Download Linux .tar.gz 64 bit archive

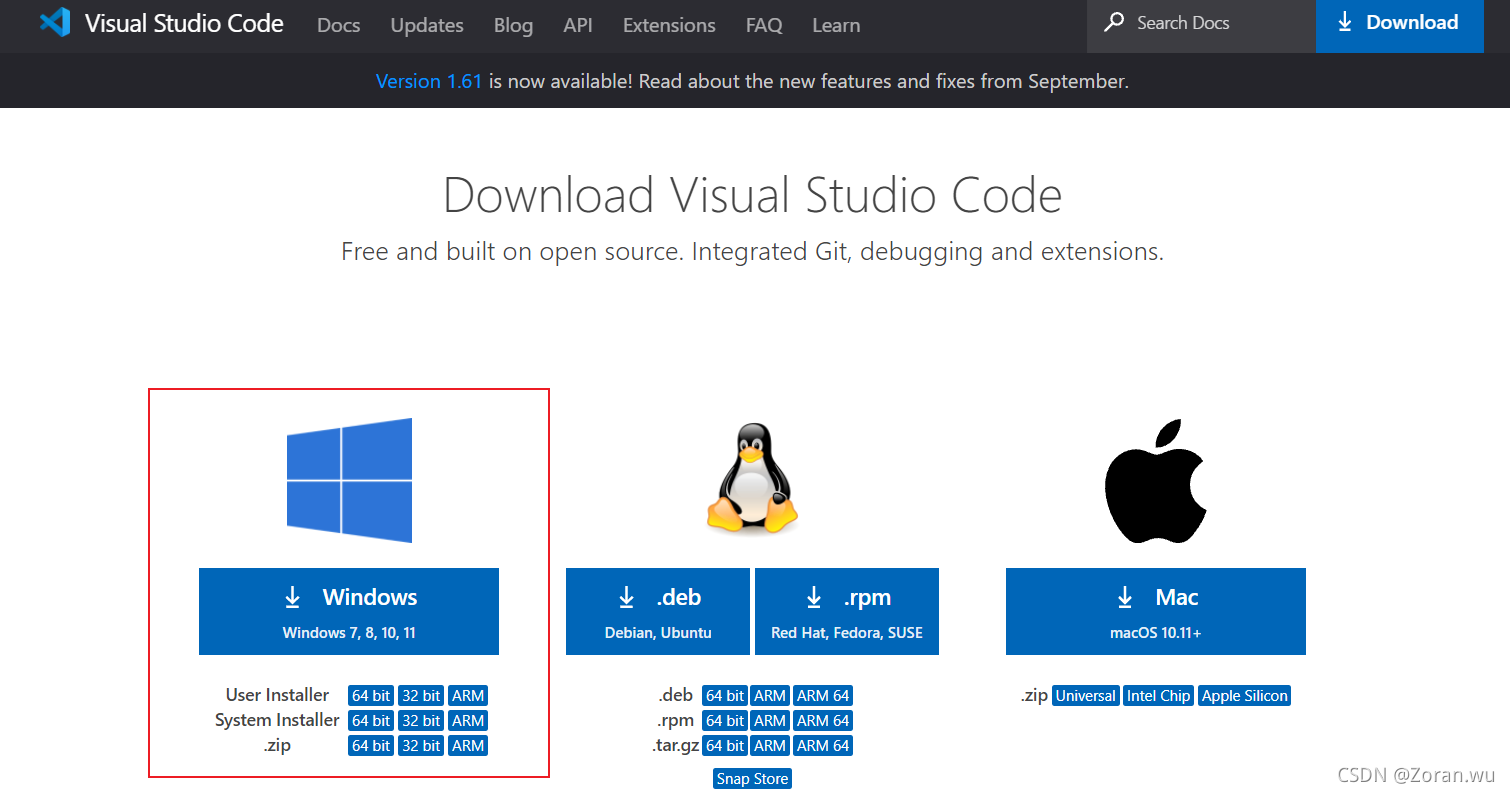coord(725,746)
